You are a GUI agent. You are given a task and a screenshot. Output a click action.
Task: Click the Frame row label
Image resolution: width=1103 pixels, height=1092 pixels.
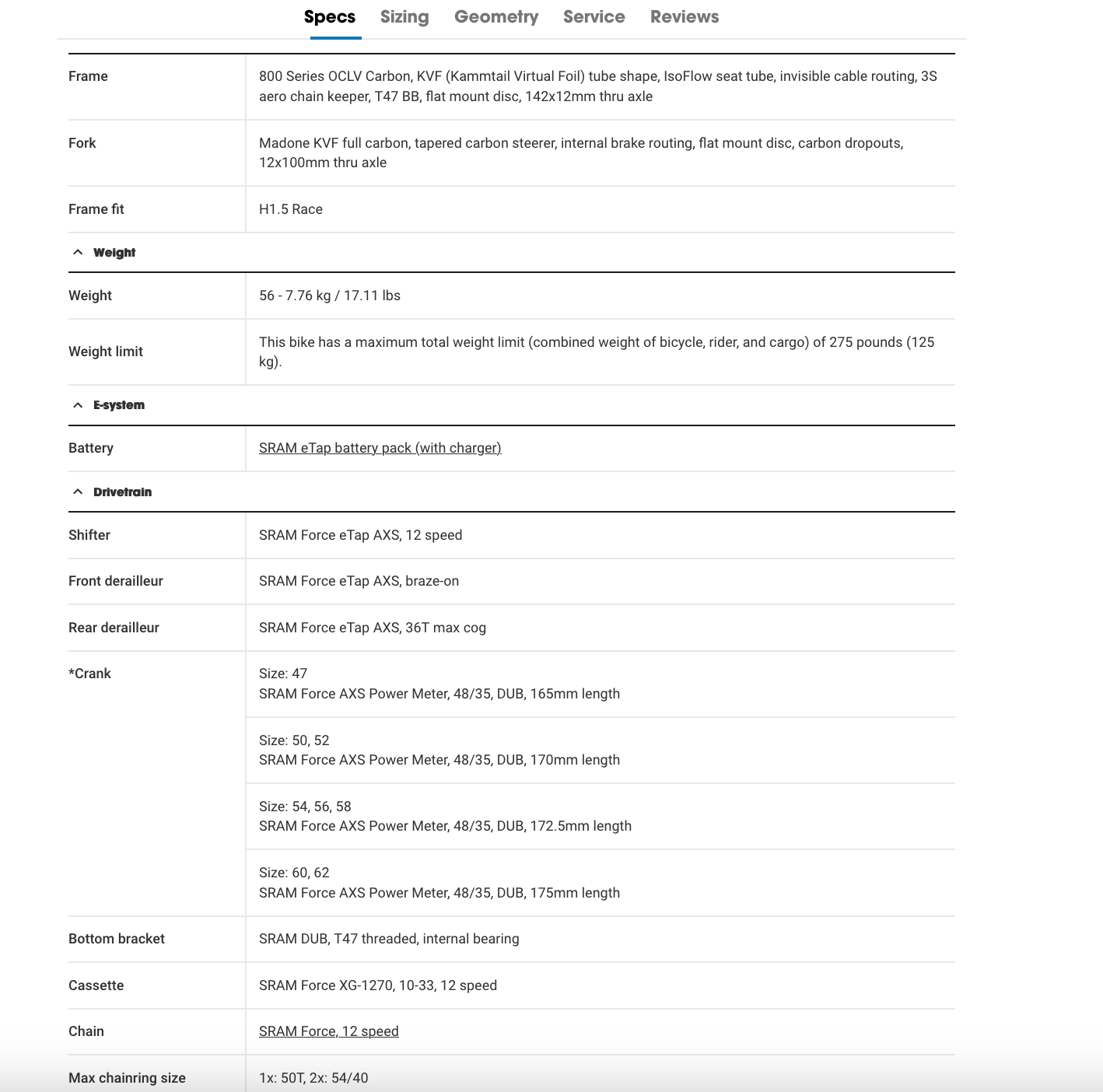coord(88,76)
